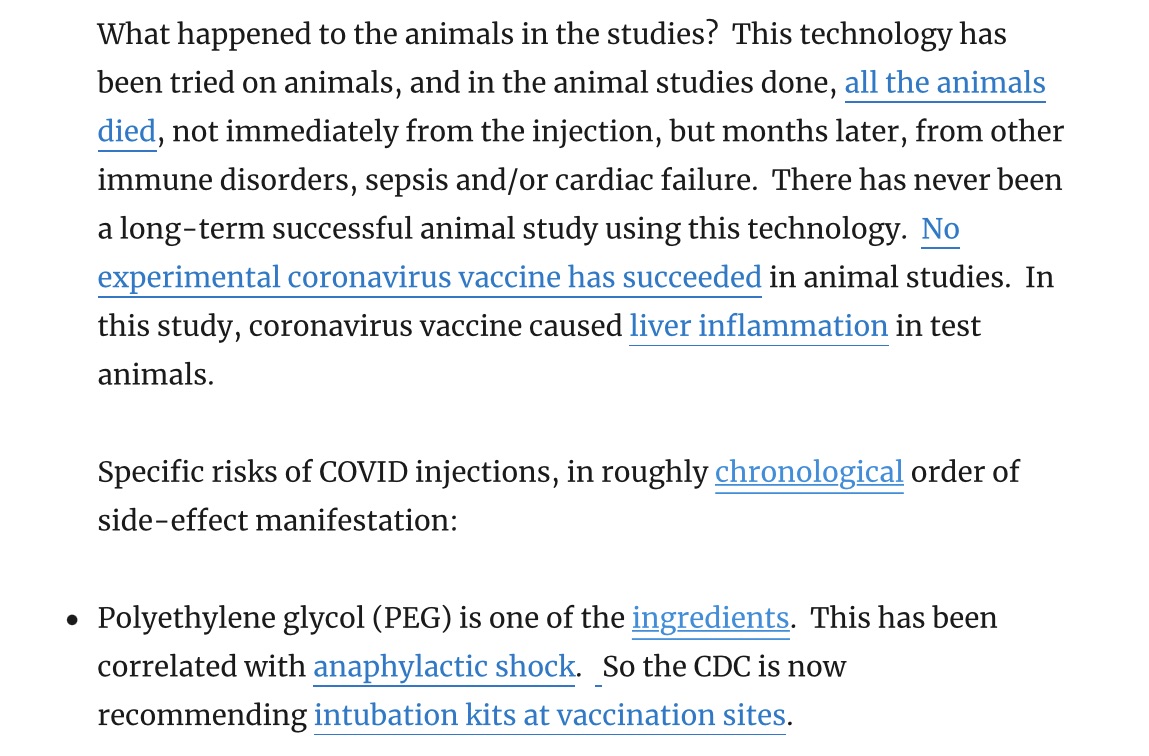Visit the "liver inflammation" study link
Image resolution: width=1149 pixels, height=756 pixels.
[758, 326]
